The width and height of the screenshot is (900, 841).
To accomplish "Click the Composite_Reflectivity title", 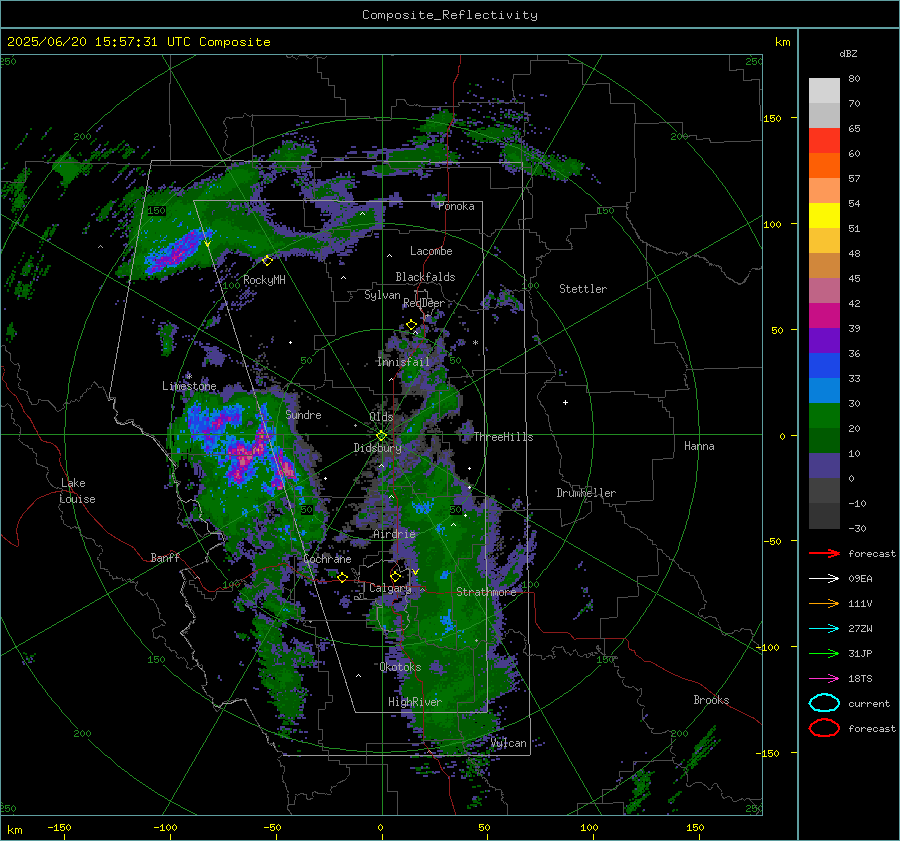I will pos(450,15).
